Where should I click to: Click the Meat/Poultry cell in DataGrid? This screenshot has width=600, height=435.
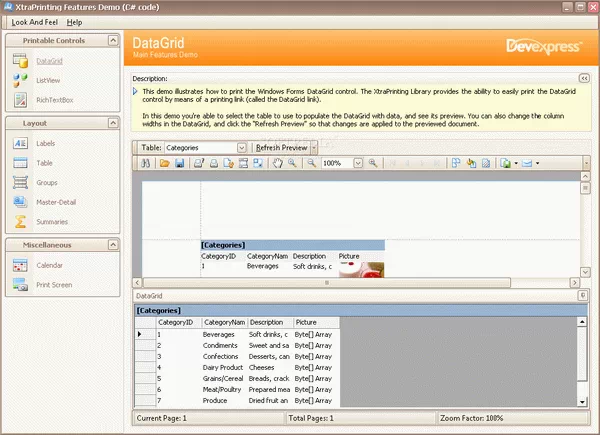pyautogui.click(x=224, y=389)
